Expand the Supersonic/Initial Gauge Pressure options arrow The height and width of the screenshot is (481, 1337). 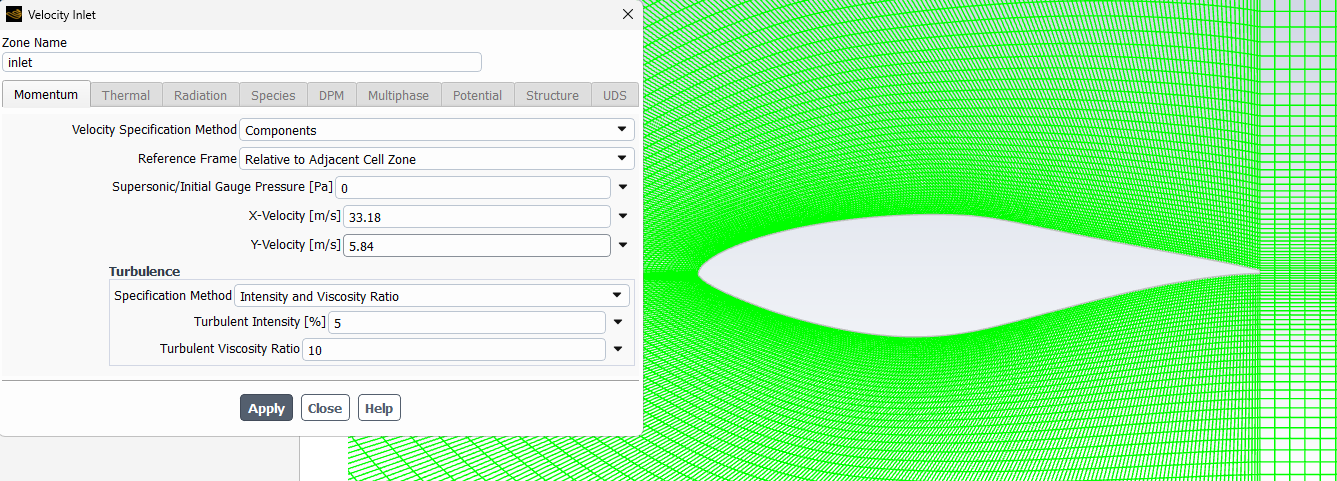[622, 187]
